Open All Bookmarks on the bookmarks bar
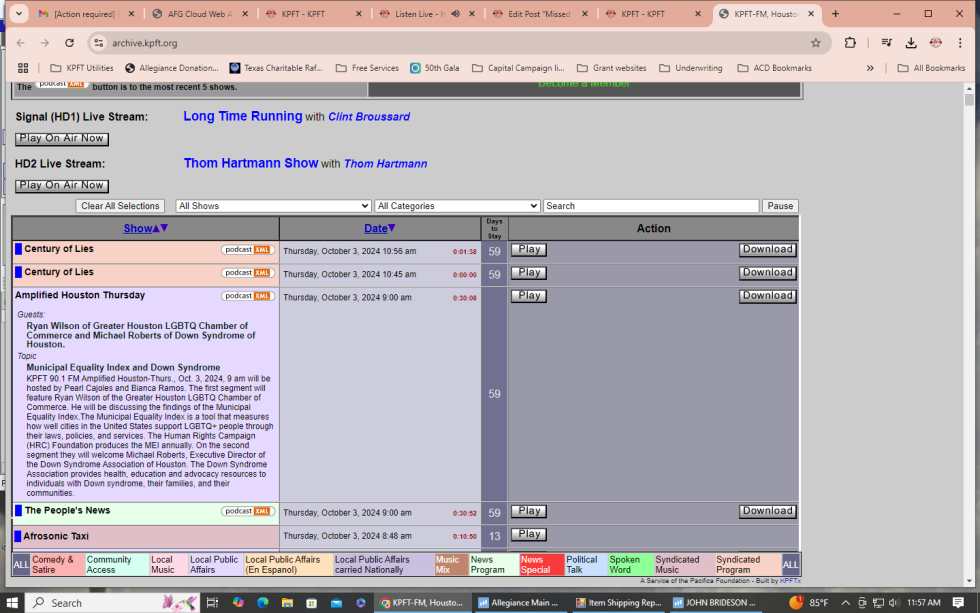This screenshot has height=613, width=980. pyautogui.click(x=930, y=67)
